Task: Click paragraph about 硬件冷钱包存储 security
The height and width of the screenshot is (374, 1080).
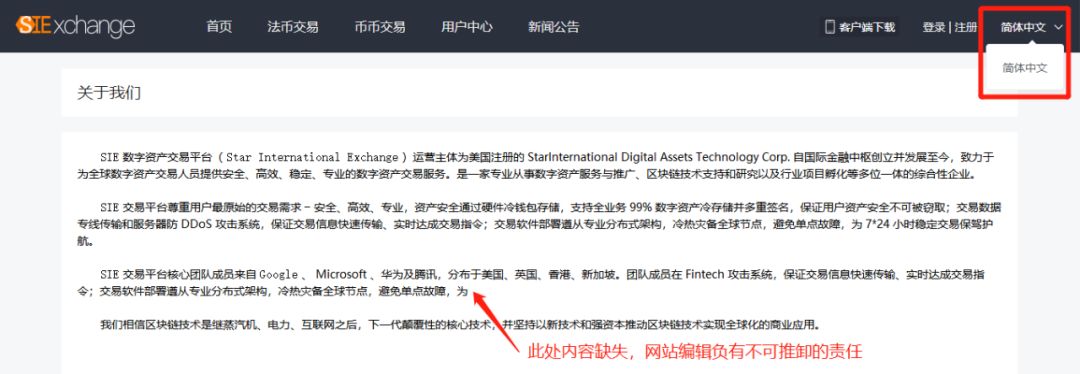Action: coord(539,224)
